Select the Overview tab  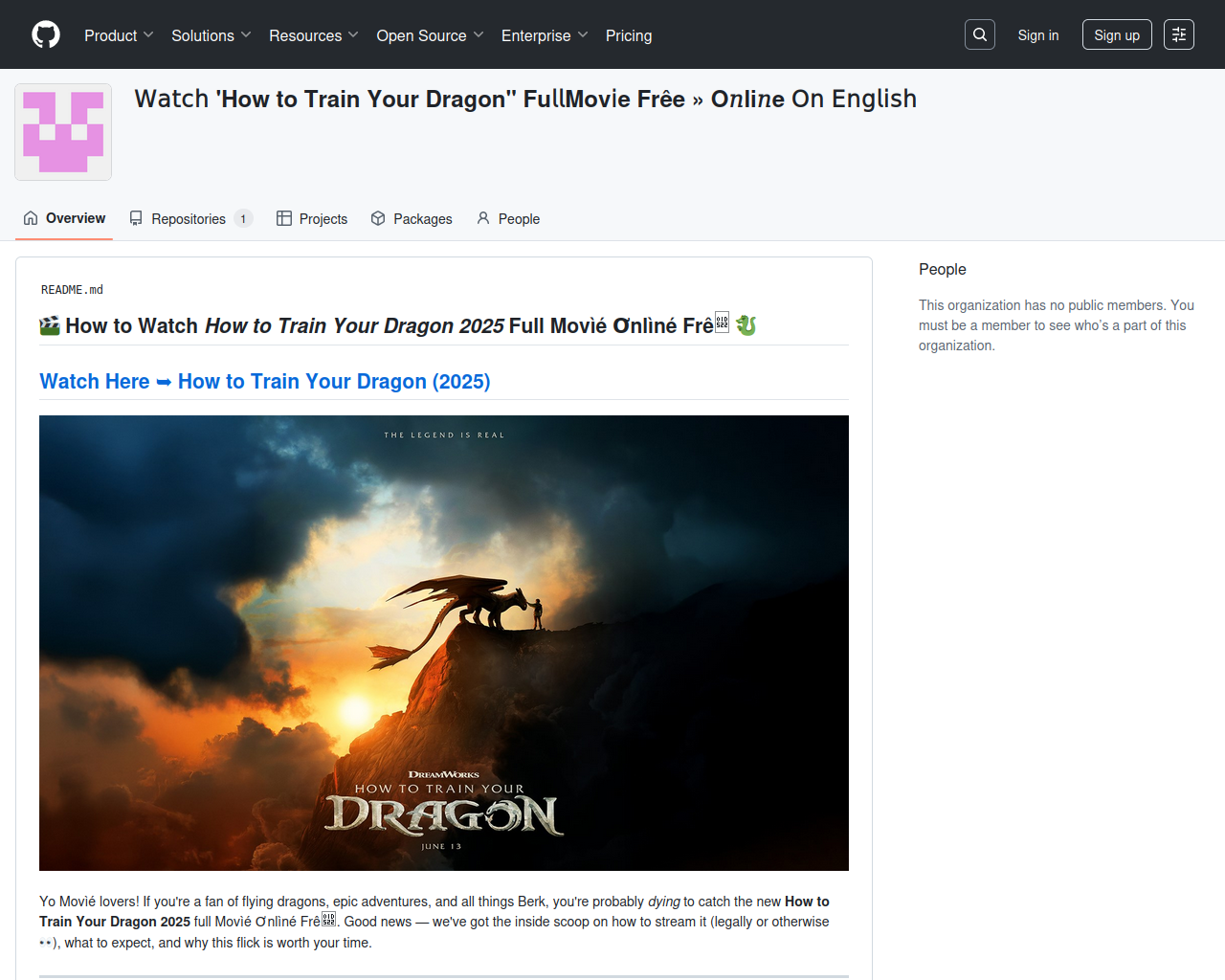65,218
